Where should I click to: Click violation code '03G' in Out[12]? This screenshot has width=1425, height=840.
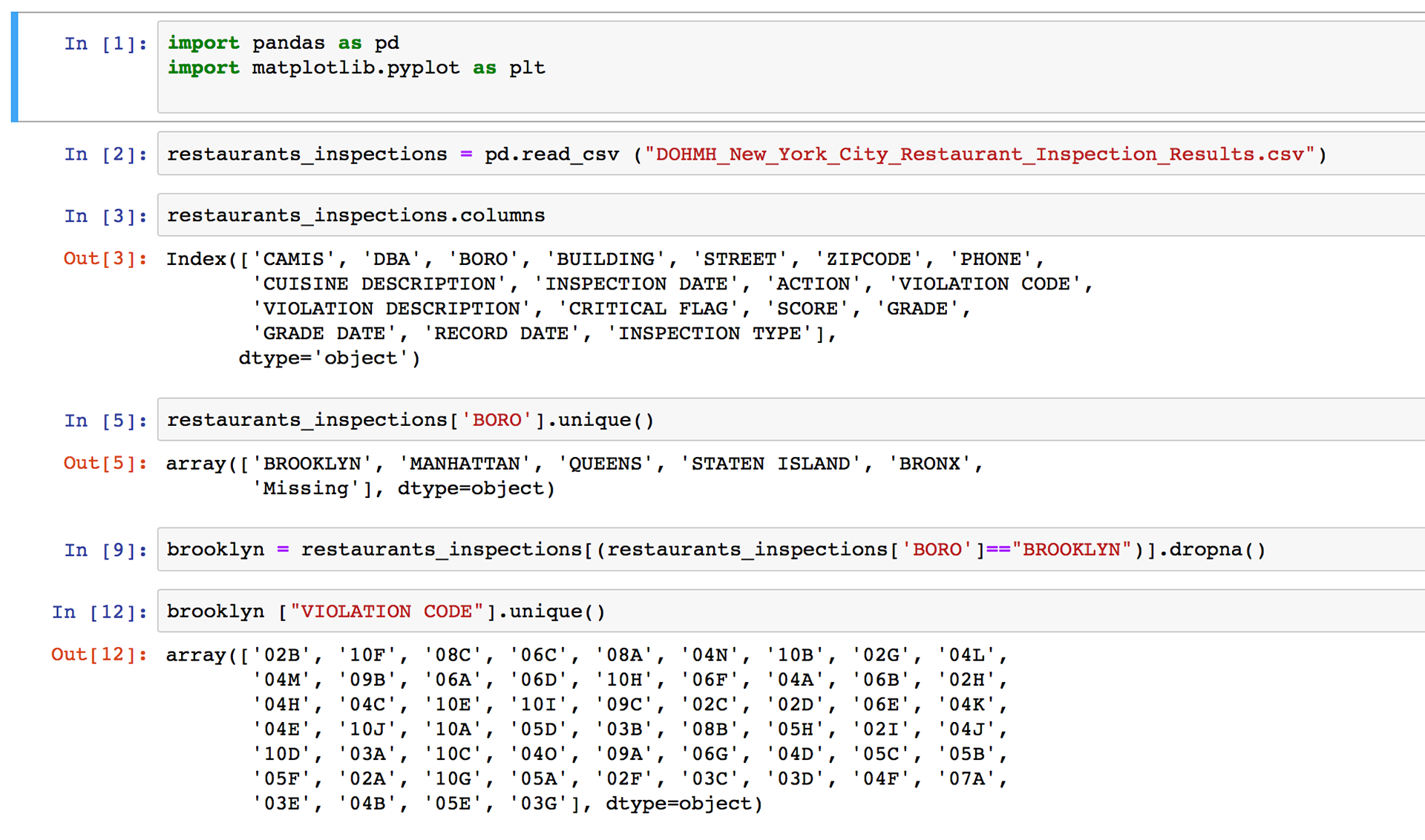[x=539, y=804]
